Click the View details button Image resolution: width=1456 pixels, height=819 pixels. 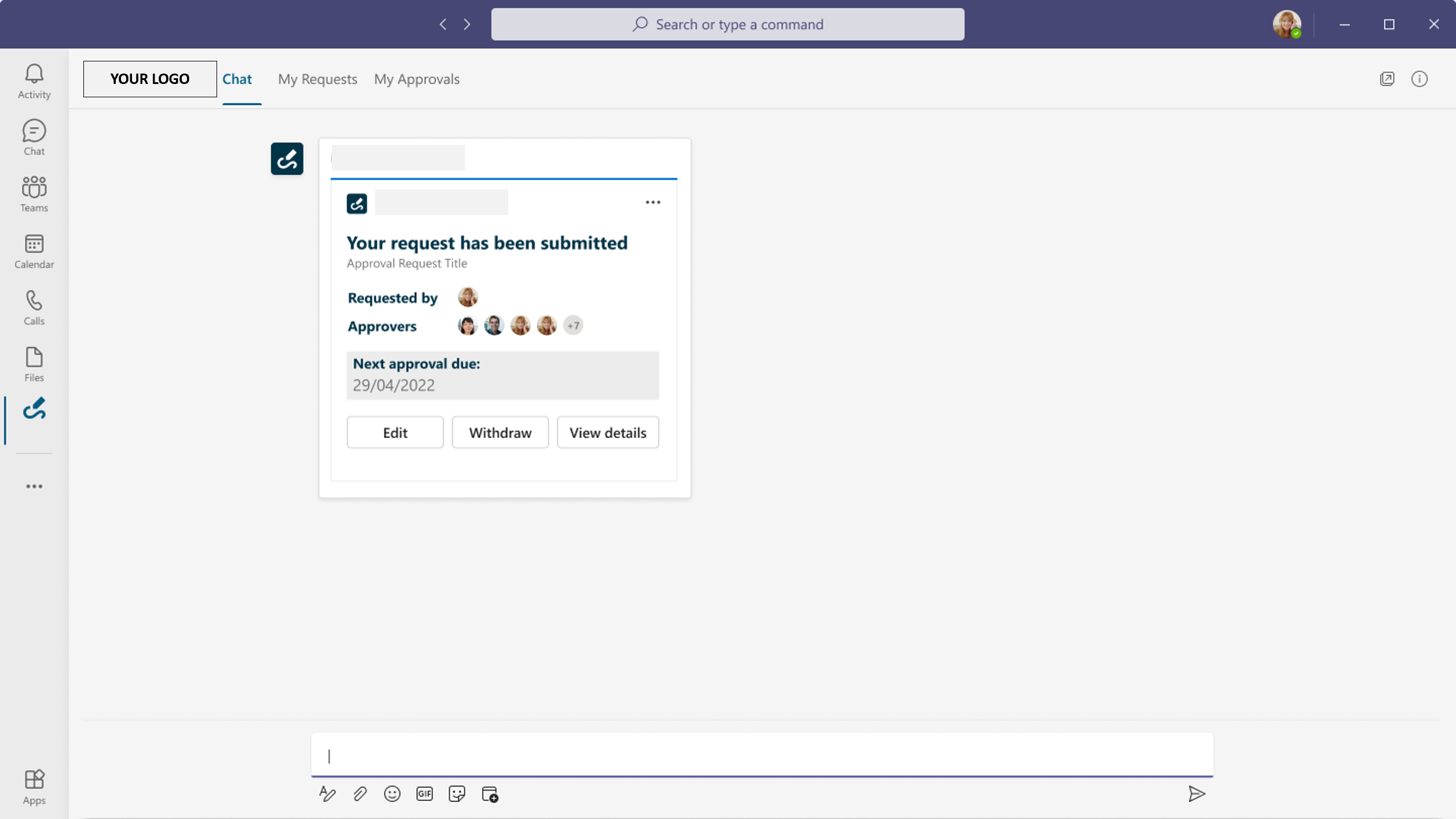click(607, 432)
